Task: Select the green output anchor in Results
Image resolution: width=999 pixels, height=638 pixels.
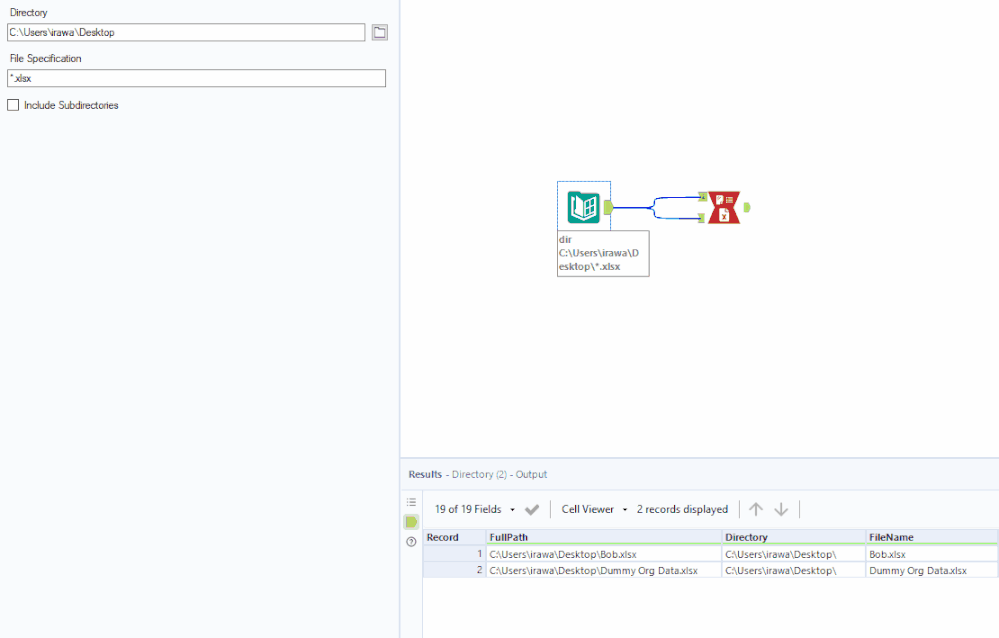Action: click(x=412, y=522)
